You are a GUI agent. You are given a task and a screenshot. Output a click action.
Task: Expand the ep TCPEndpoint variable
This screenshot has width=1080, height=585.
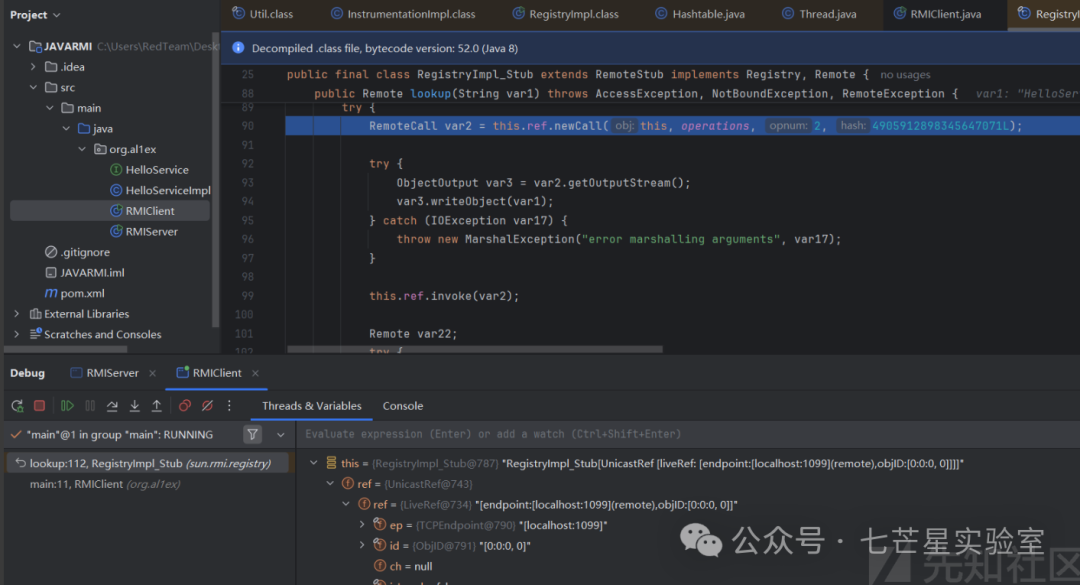(x=363, y=525)
